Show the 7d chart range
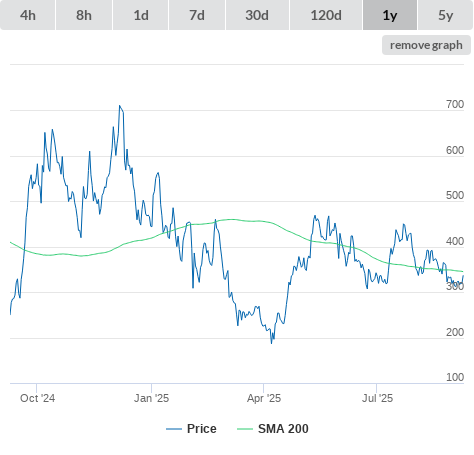The height and width of the screenshot is (455, 474). (x=197, y=15)
